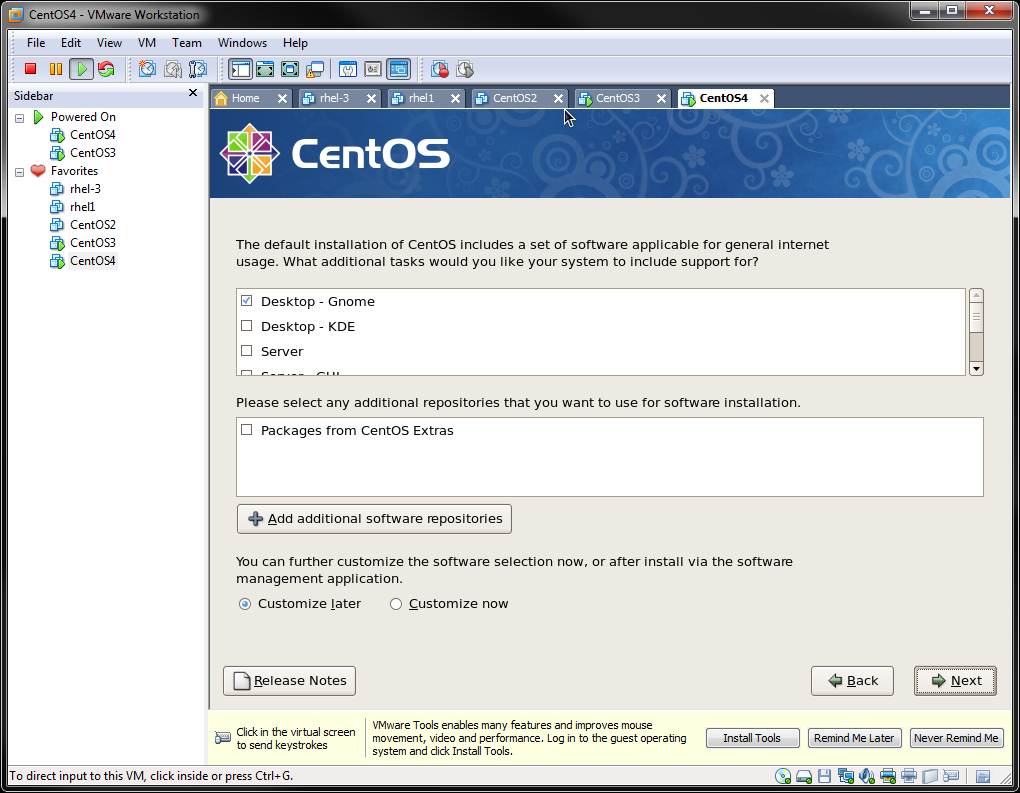Select rhel-3 in Favorites list

point(85,189)
